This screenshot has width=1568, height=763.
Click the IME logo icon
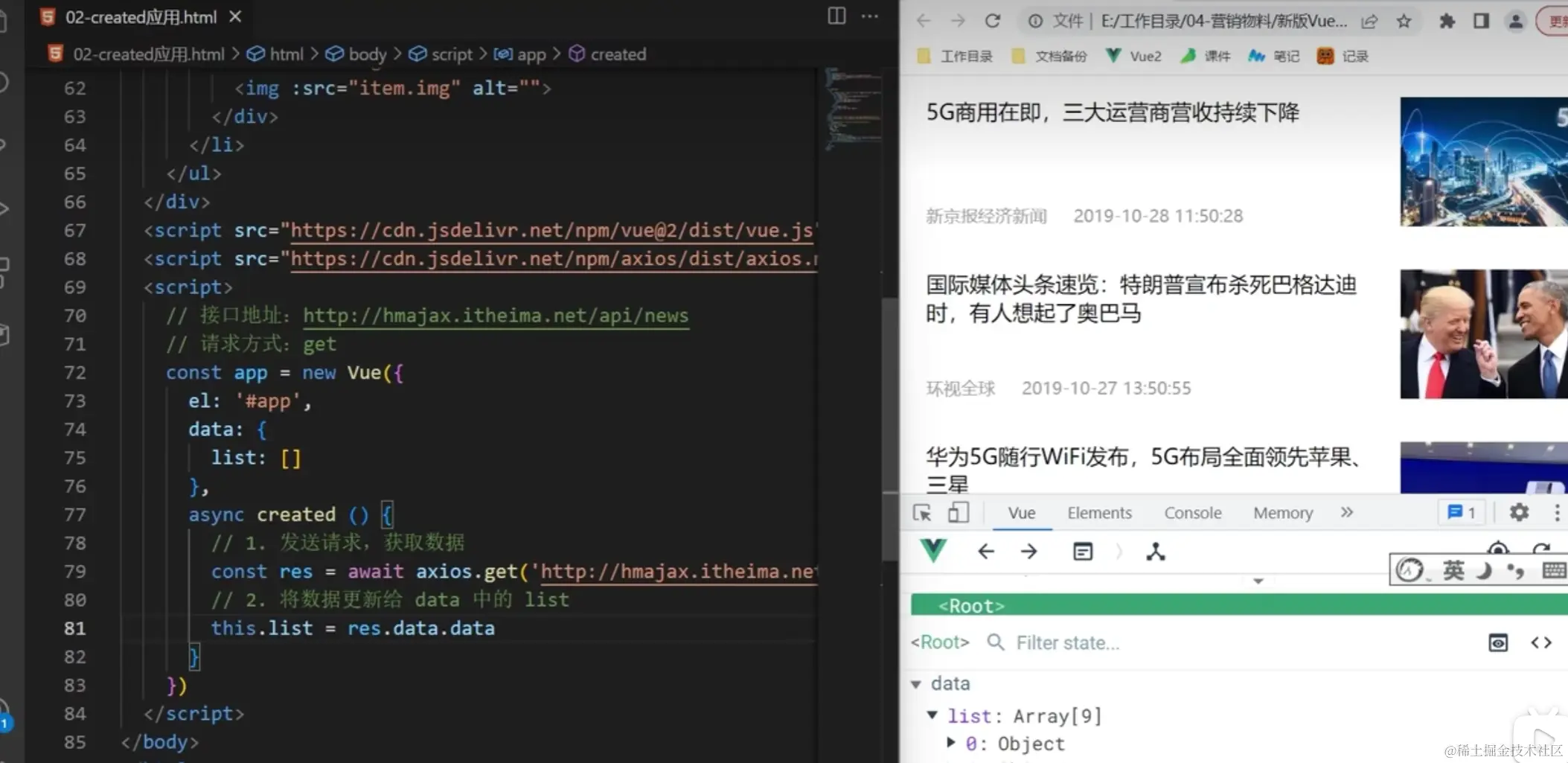pyautogui.click(x=1409, y=570)
